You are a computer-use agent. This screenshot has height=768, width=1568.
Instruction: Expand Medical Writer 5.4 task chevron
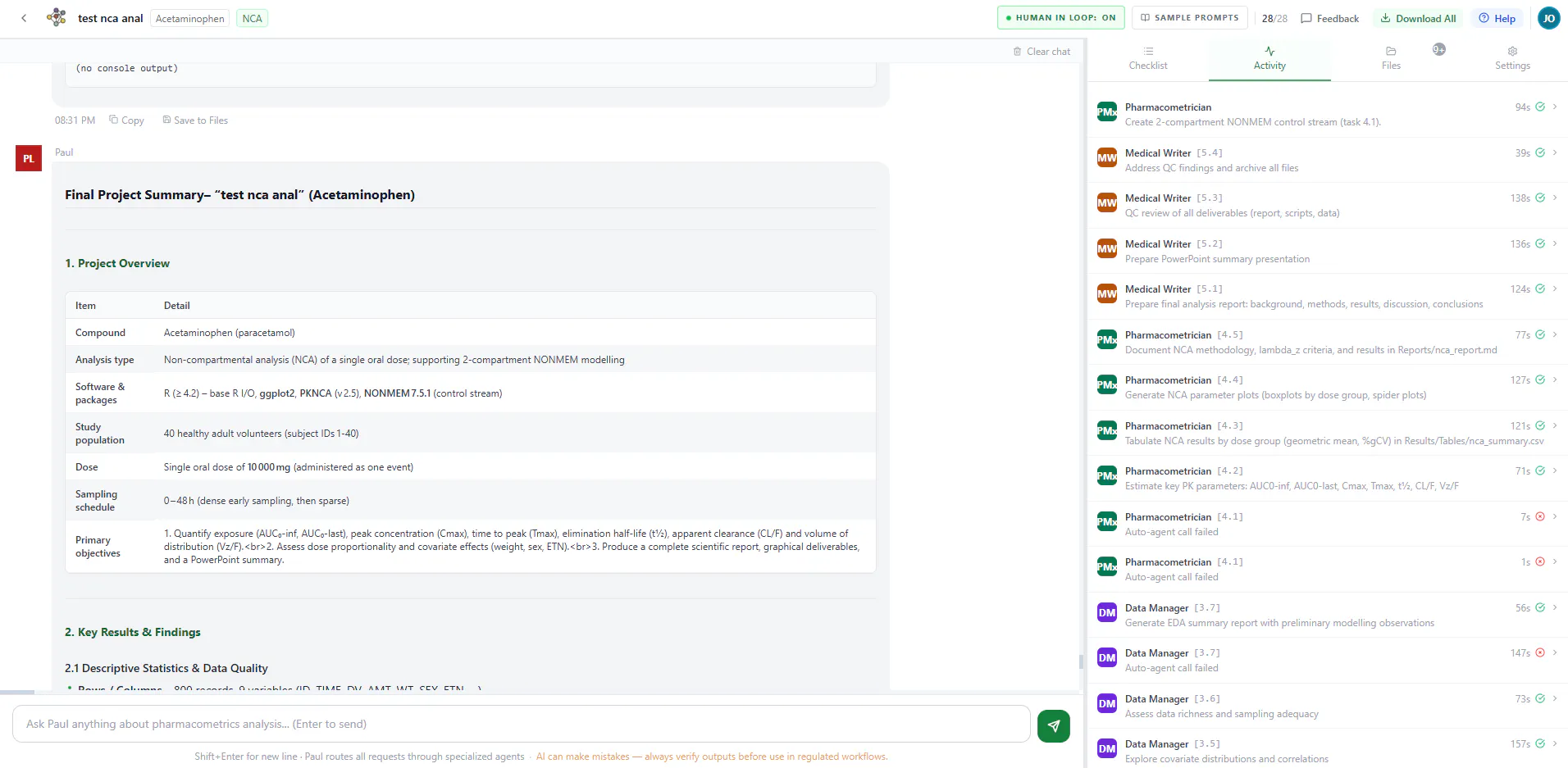point(1554,152)
